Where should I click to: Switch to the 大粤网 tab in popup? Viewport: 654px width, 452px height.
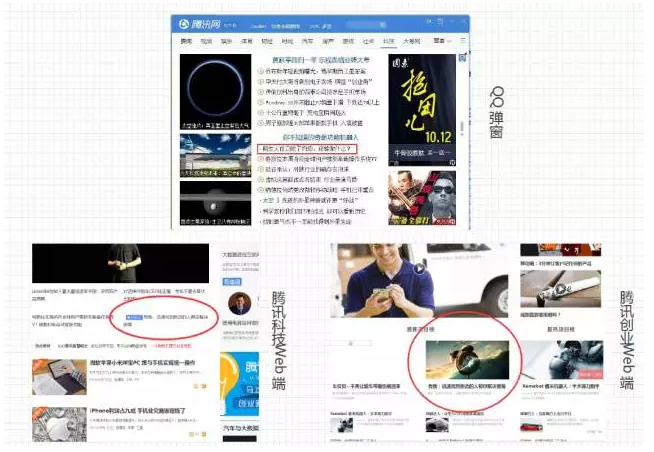click(411, 41)
